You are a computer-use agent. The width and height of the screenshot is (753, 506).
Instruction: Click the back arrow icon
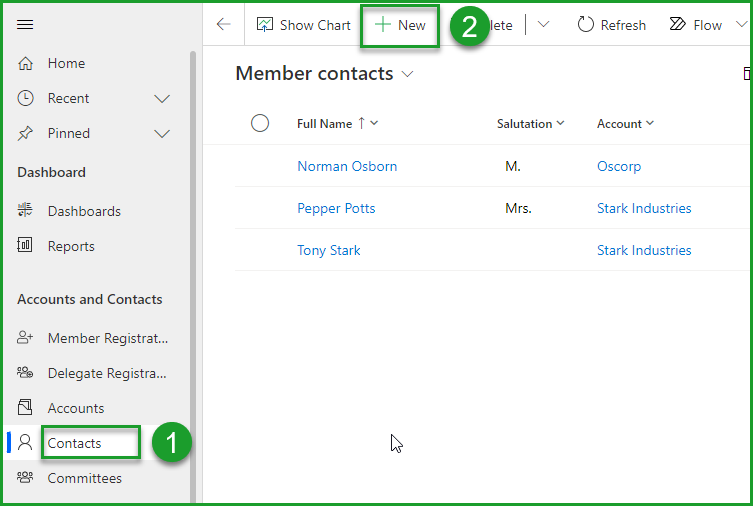pos(224,25)
